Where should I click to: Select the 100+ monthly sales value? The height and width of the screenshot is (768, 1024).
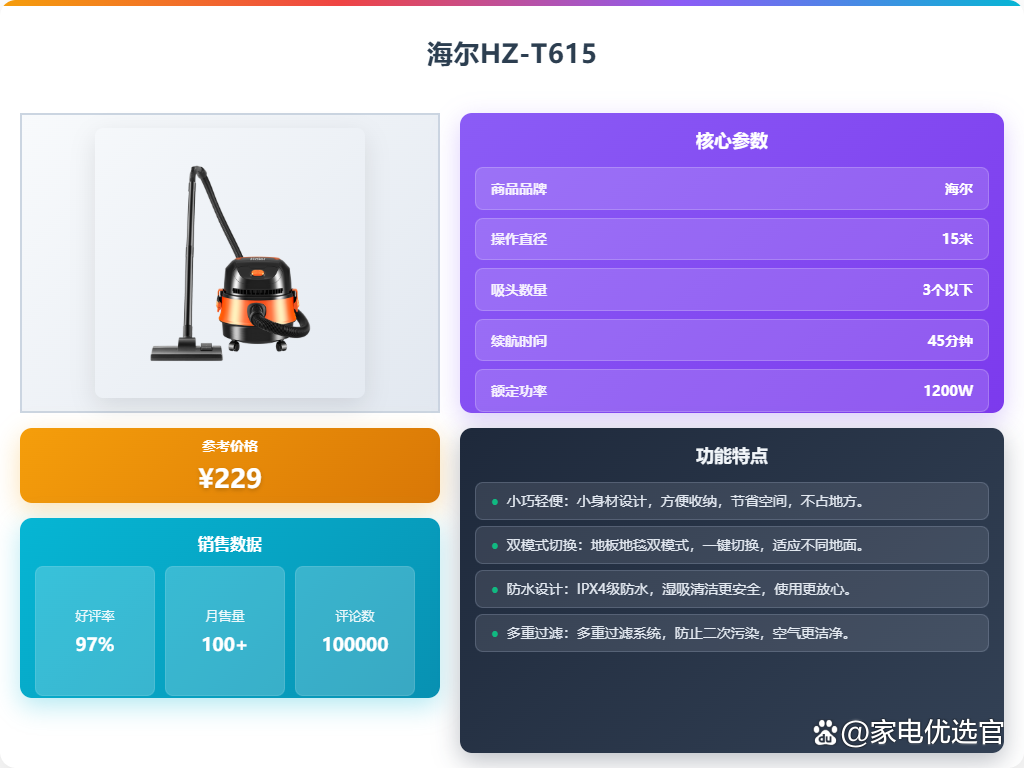pos(225,645)
